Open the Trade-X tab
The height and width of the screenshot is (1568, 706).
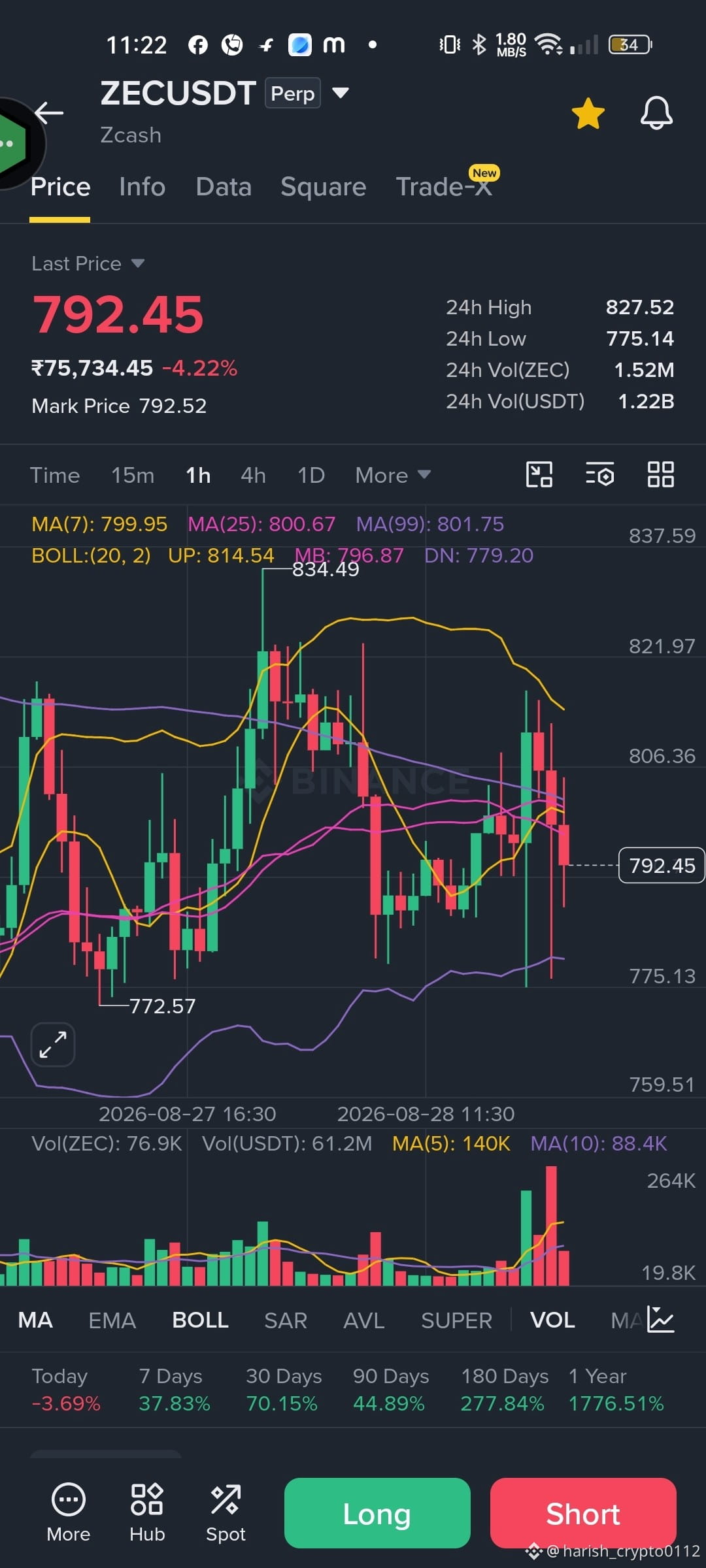coord(445,186)
